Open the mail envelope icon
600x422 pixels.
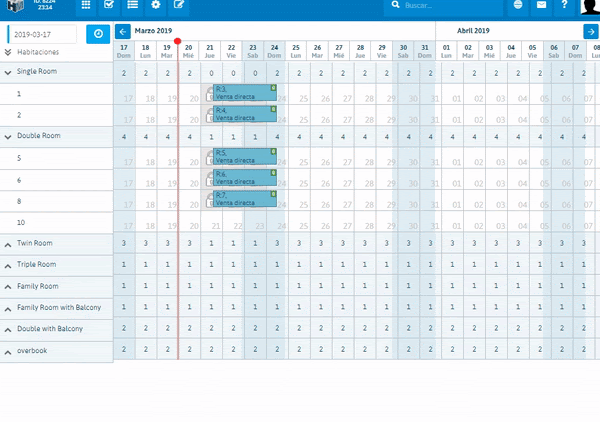541,6
